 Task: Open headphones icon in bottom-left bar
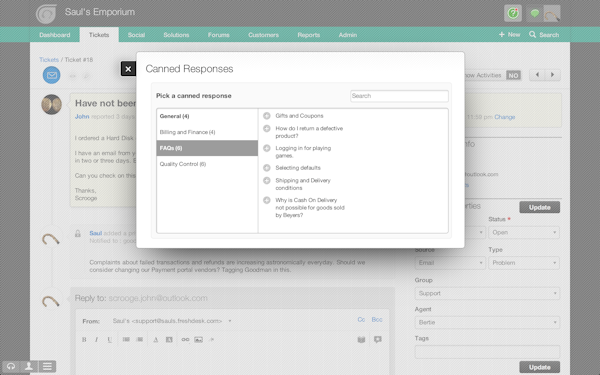(11, 366)
